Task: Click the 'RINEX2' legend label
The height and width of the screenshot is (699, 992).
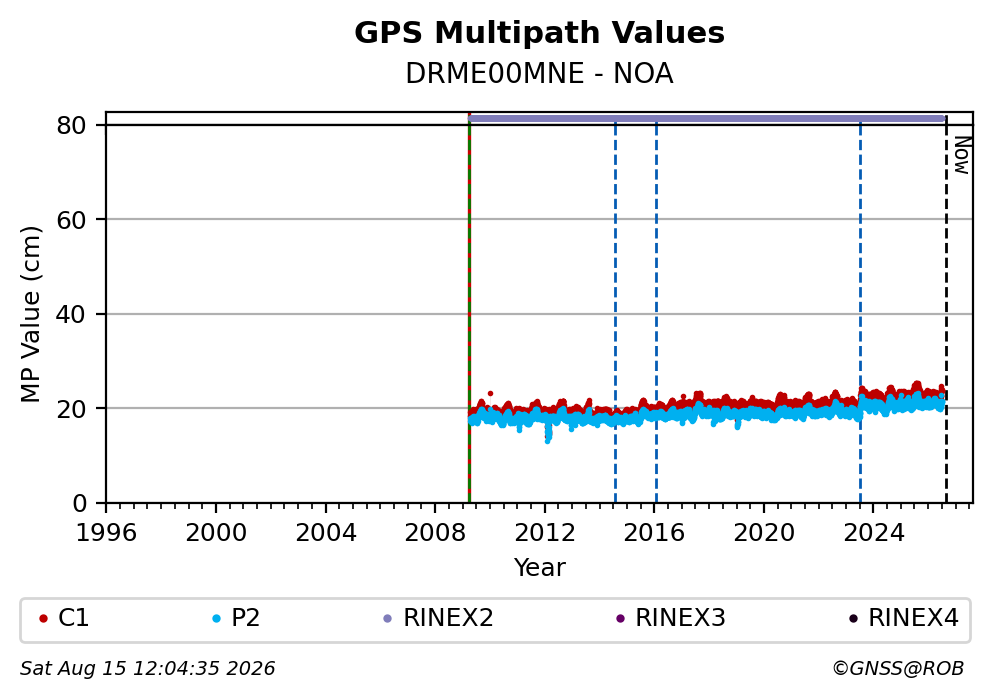Action: [448, 618]
